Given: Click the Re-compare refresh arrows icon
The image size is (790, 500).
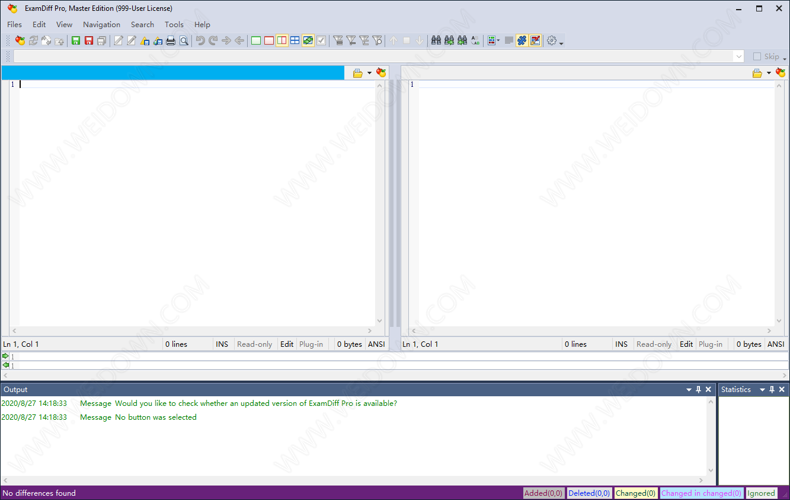Looking at the screenshot, I should pyautogui.click(x=33, y=41).
